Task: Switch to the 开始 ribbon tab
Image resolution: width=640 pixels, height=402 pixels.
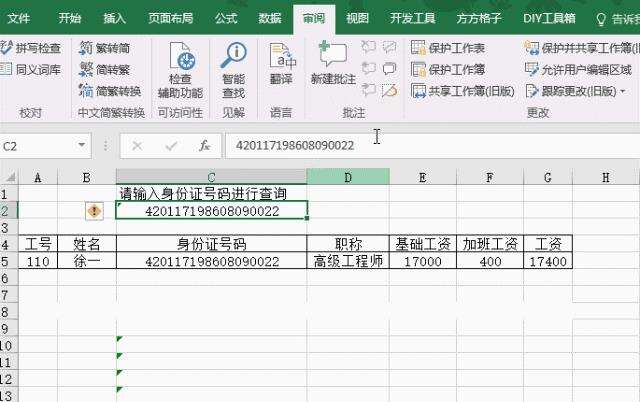Action: (69, 18)
